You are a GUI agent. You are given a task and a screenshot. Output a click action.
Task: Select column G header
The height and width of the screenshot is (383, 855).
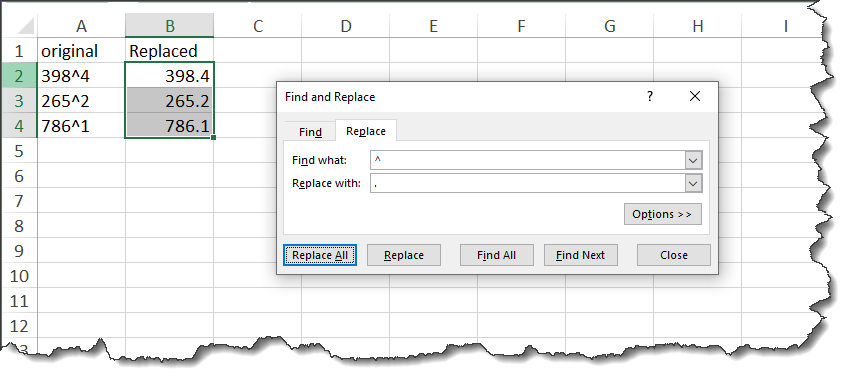pyautogui.click(x=610, y=26)
